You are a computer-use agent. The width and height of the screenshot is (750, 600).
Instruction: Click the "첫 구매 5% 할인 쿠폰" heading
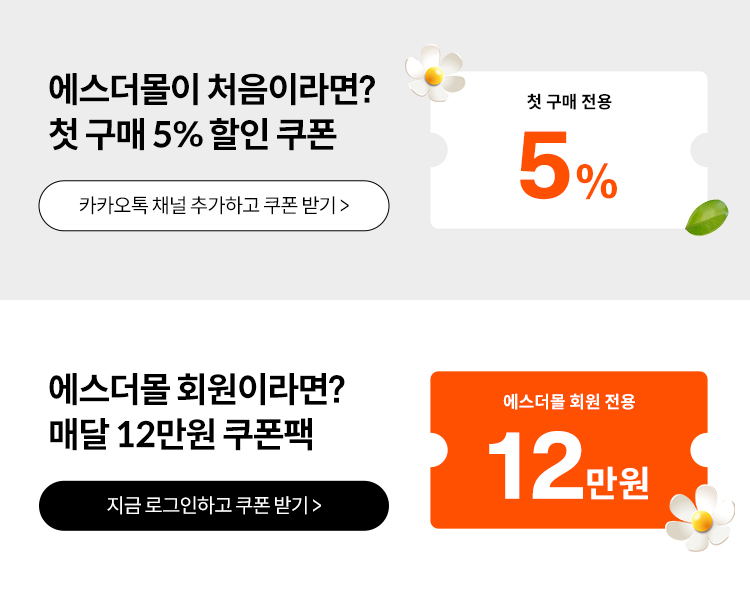(x=192, y=136)
